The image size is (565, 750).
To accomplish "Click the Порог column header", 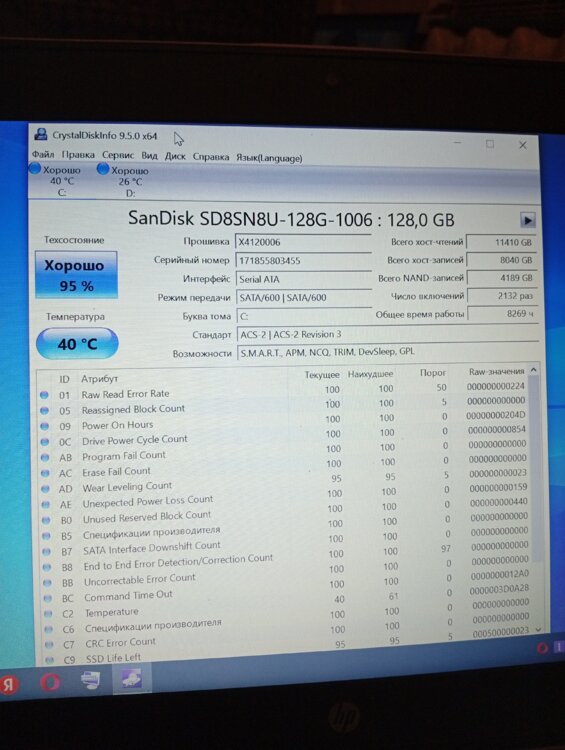I will tap(432, 372).
